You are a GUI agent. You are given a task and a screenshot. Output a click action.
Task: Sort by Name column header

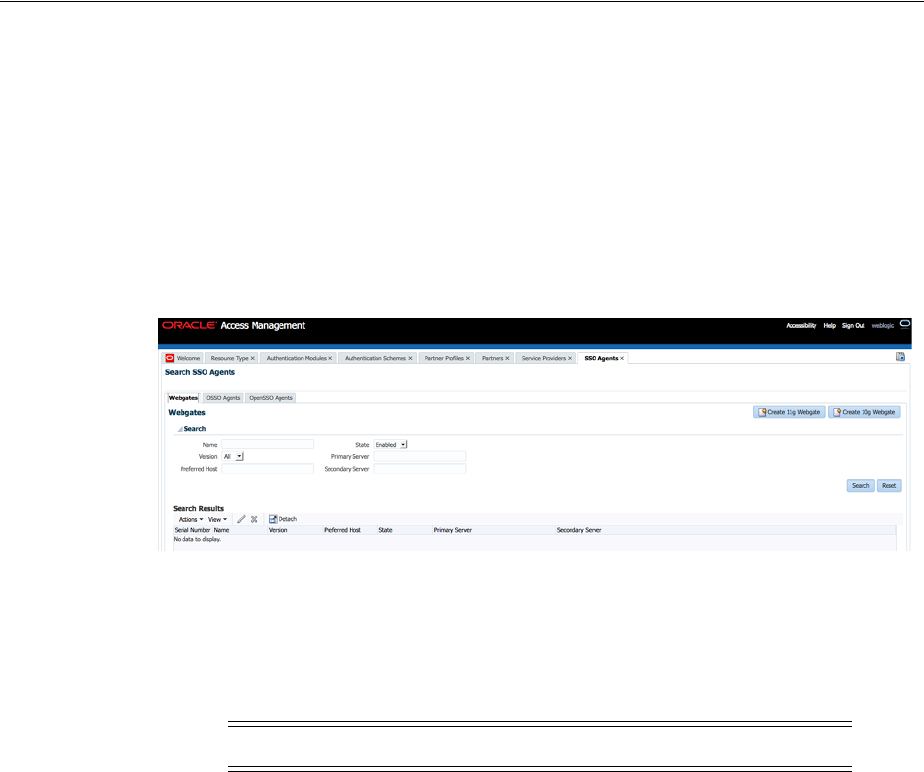[239, 530]
